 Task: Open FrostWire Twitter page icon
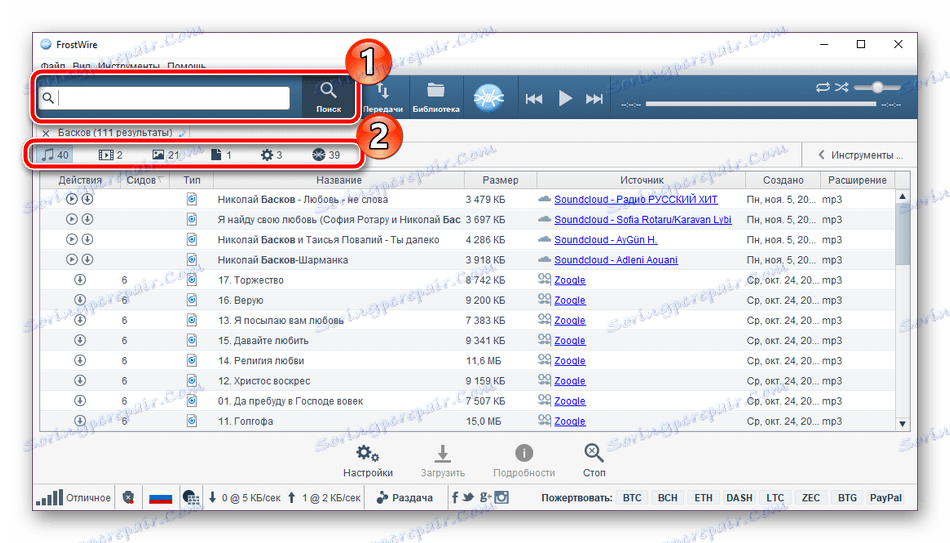(468, 498)
